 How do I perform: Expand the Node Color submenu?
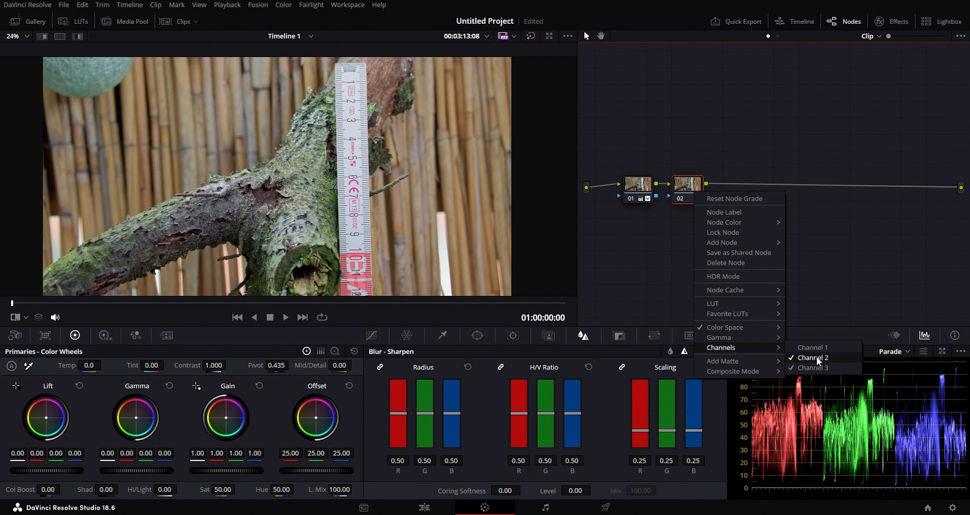[740, 222]
